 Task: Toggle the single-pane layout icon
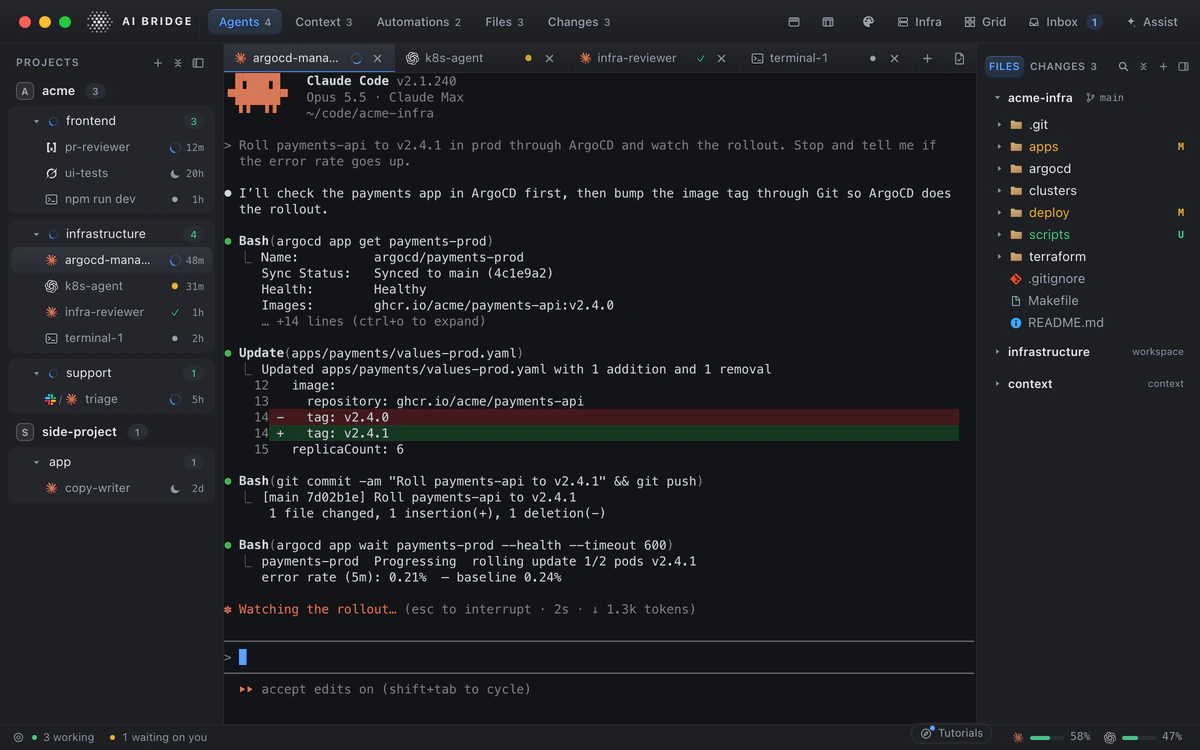794,22
